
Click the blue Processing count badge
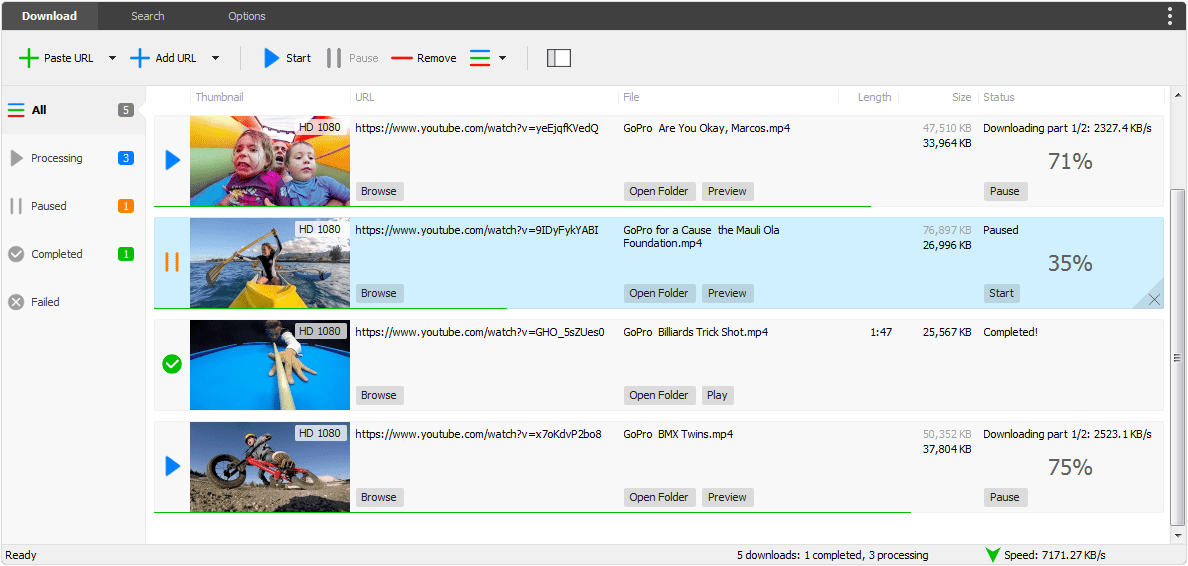tap(126, 158)
